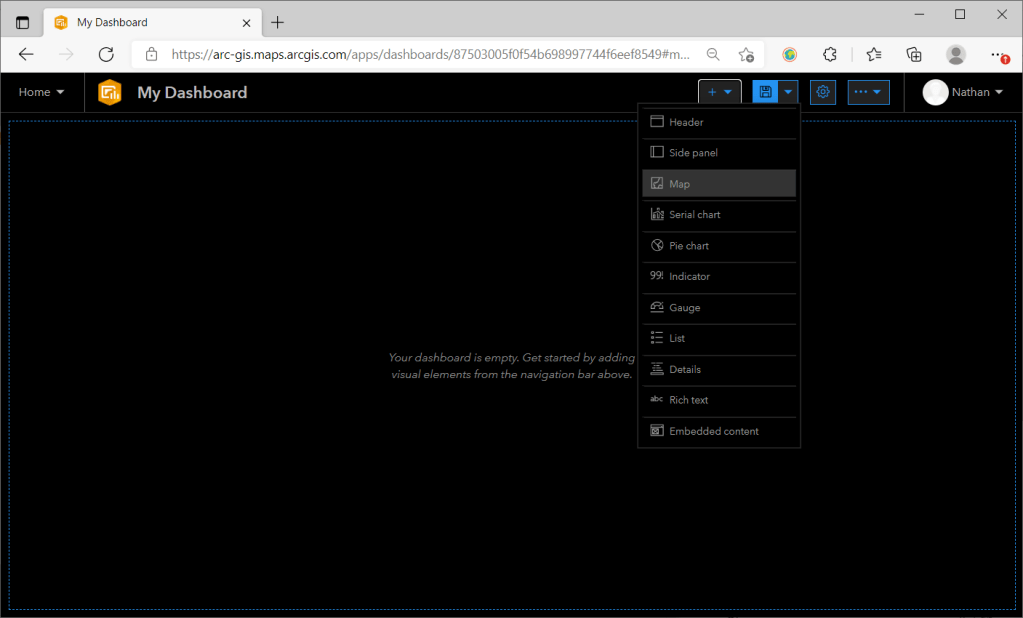
Task: Click the browser zoom magnifier icon
Action: tap(712, 54)
